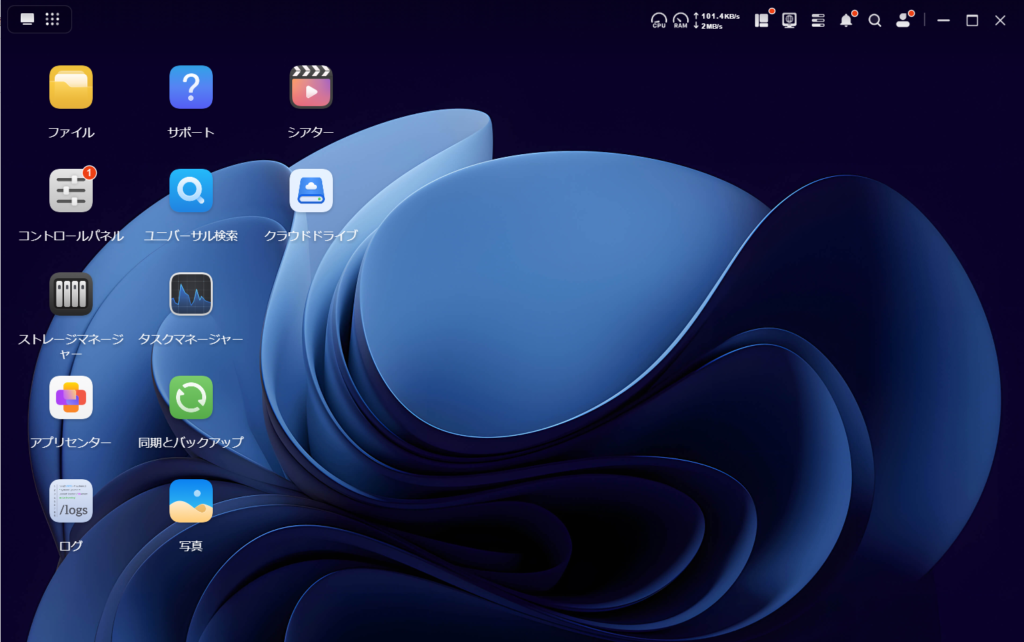Open アプリセンター app store
The height and width of the screenshot is (642, 1024).
click(71, 397)
